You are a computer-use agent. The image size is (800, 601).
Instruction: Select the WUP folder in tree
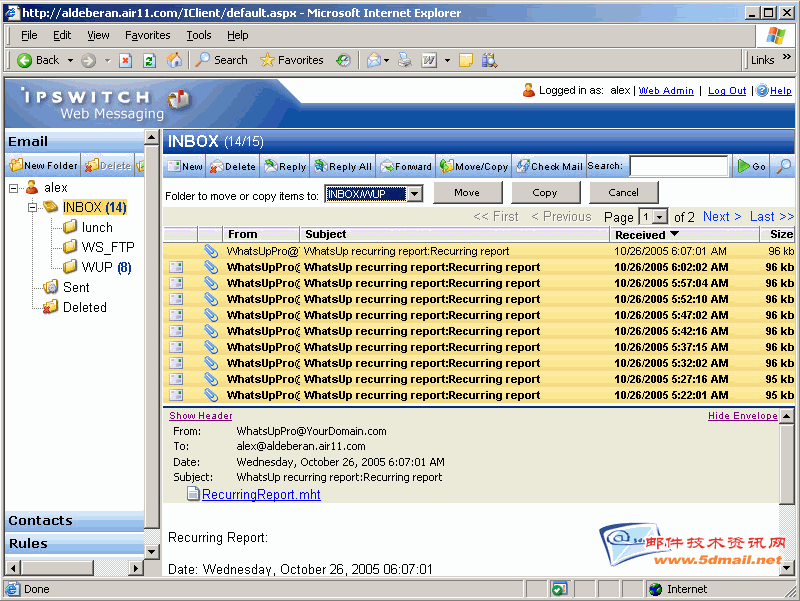pyautogui.click(x=97, y=267)
